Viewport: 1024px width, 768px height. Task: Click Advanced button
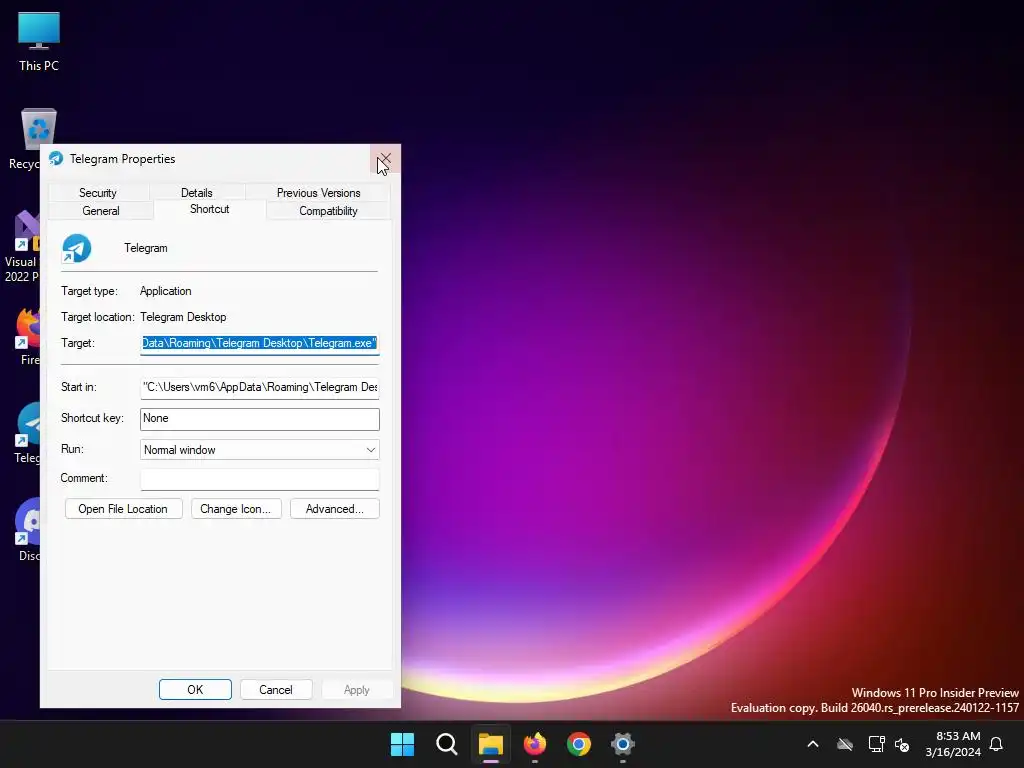coord(334,509)
